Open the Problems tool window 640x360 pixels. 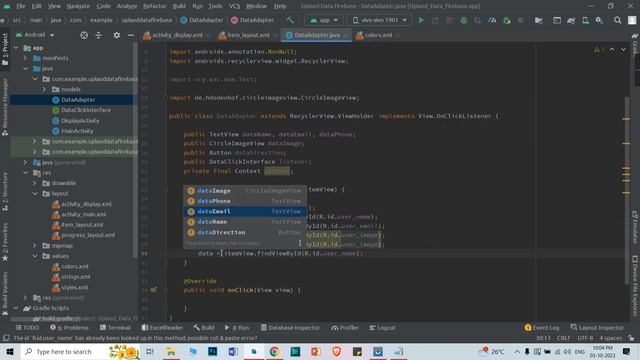(69, 328)
